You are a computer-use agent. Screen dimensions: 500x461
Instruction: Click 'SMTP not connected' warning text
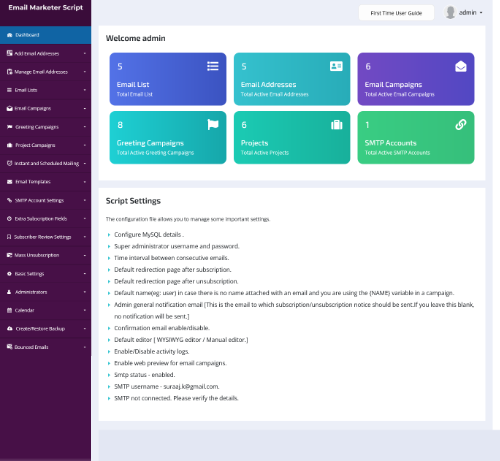[x=176, y=398]
